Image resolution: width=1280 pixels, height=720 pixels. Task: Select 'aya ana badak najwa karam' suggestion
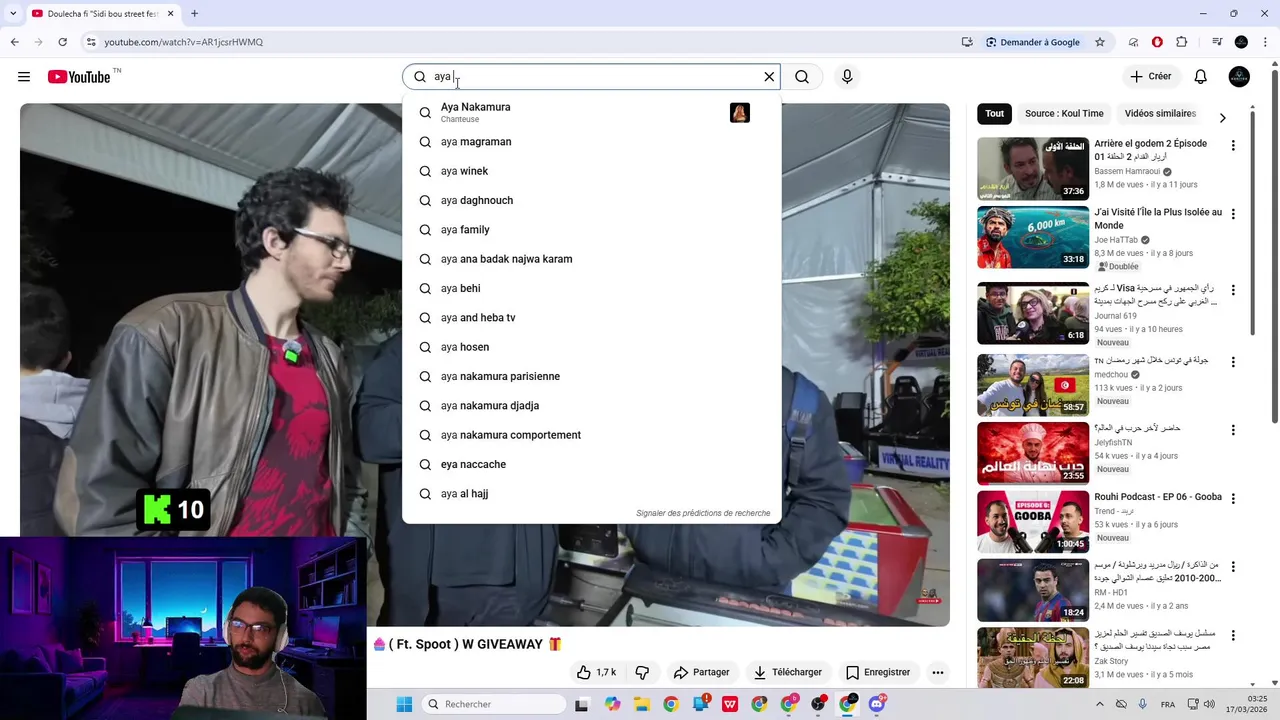592,259
